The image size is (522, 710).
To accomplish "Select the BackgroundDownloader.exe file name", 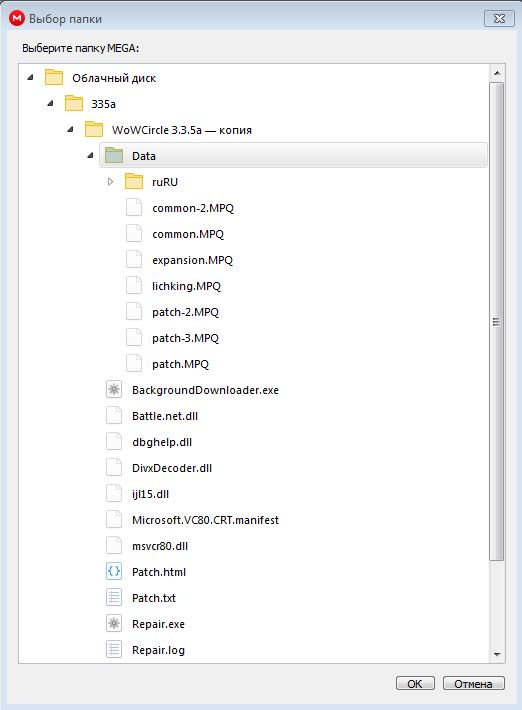I will point(206,390).
